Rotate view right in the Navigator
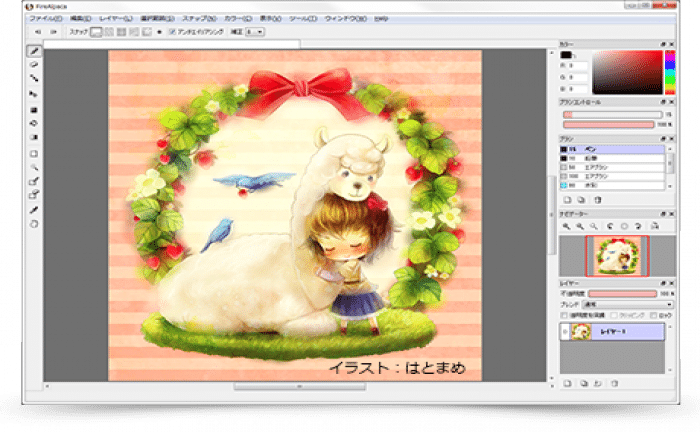This screenshot has width=700, height=432. point(638,226)
